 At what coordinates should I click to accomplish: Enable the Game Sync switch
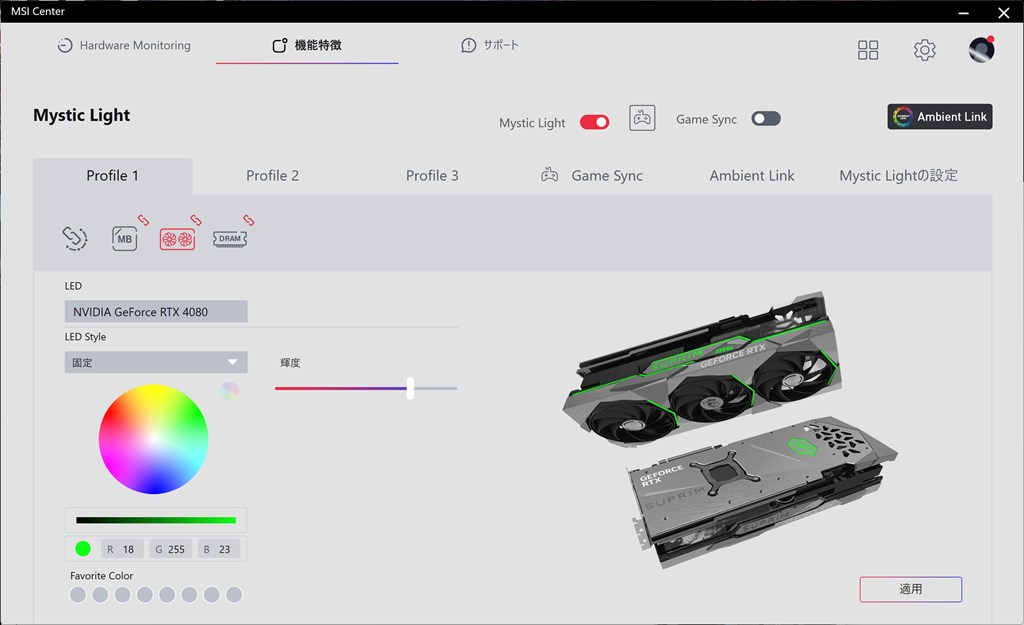pyautogui.click(x=766, y=119)
